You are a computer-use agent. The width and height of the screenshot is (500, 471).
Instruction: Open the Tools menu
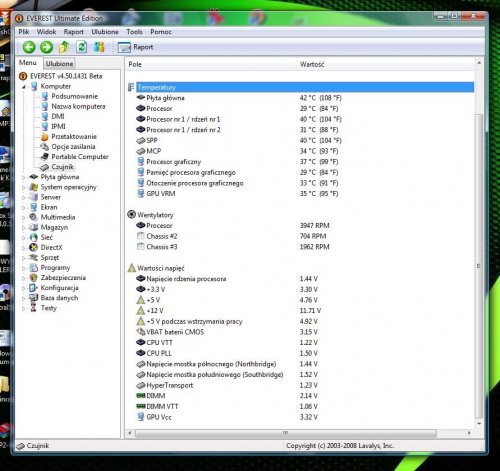134,32
